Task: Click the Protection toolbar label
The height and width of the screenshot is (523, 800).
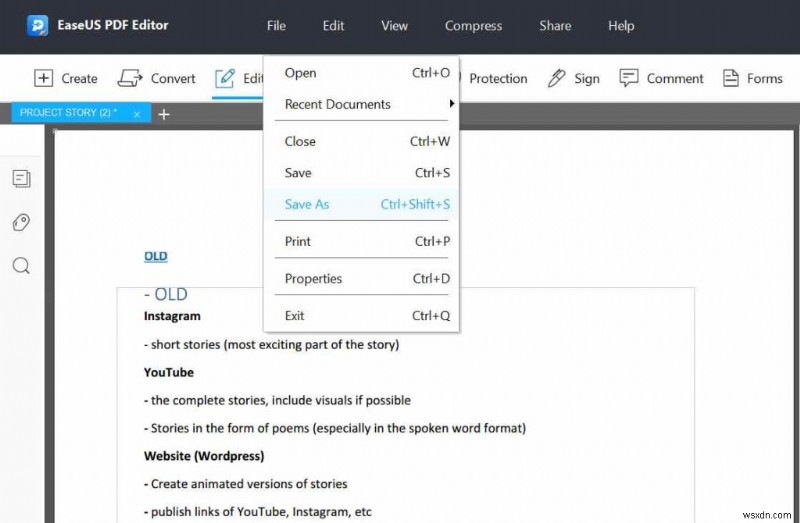Action: click(498, 79)
